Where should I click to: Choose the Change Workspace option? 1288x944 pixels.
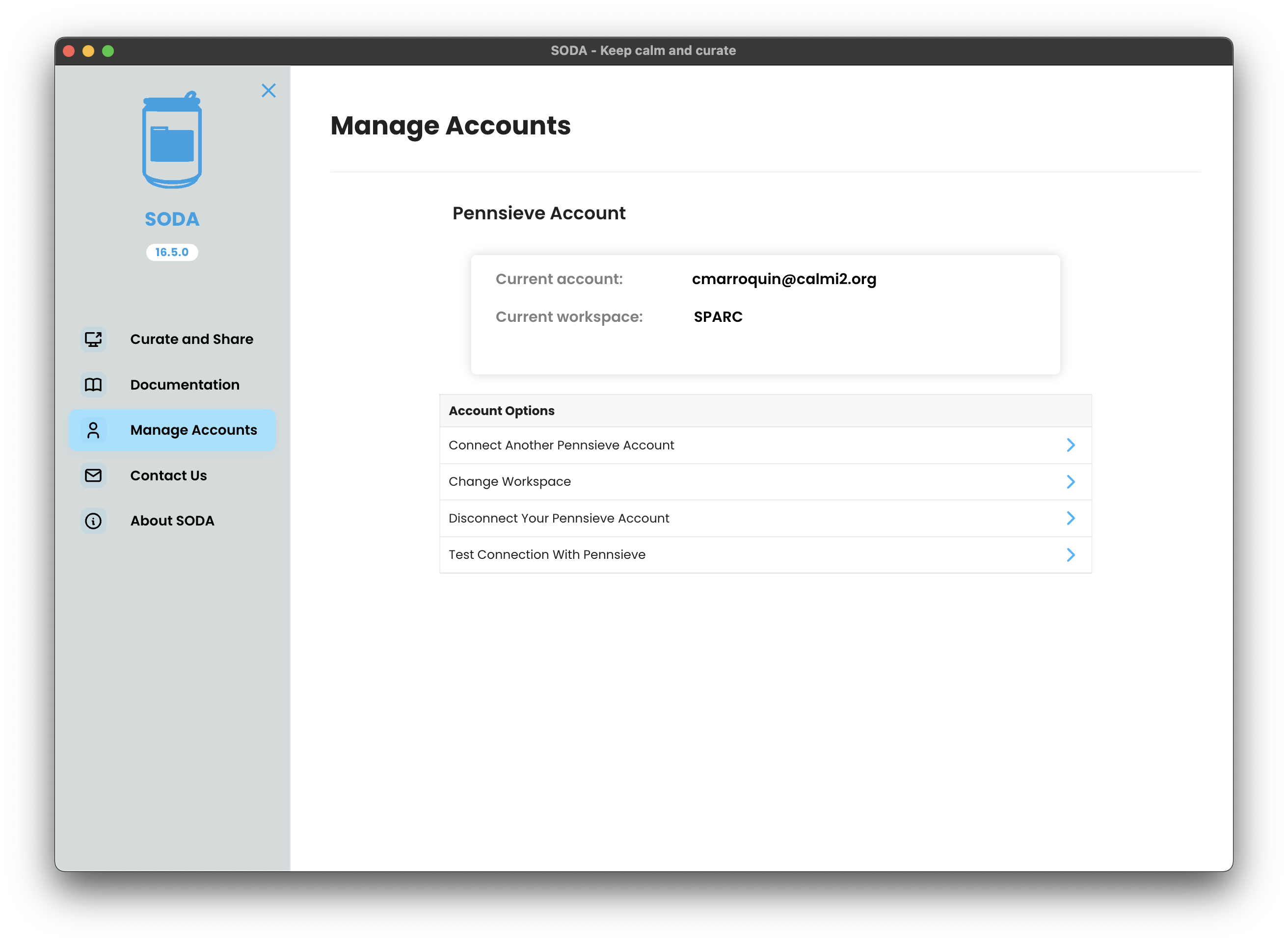[510, 482]
